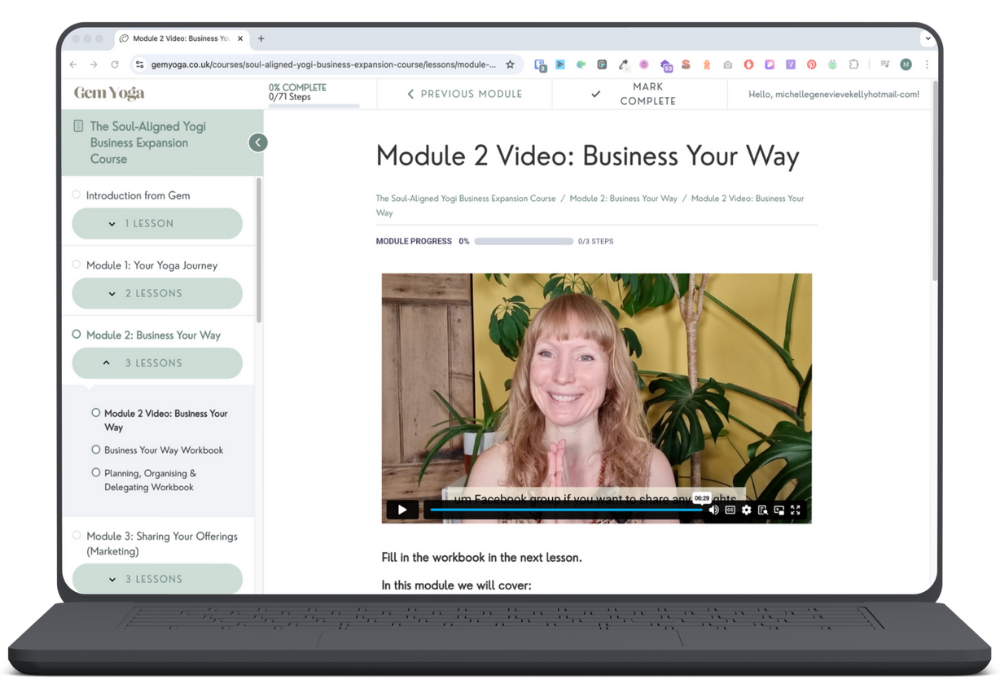This screenshot has height=700, width=1000.
Task: Turn on closed captions in video player
Action: tap(730, 510)
